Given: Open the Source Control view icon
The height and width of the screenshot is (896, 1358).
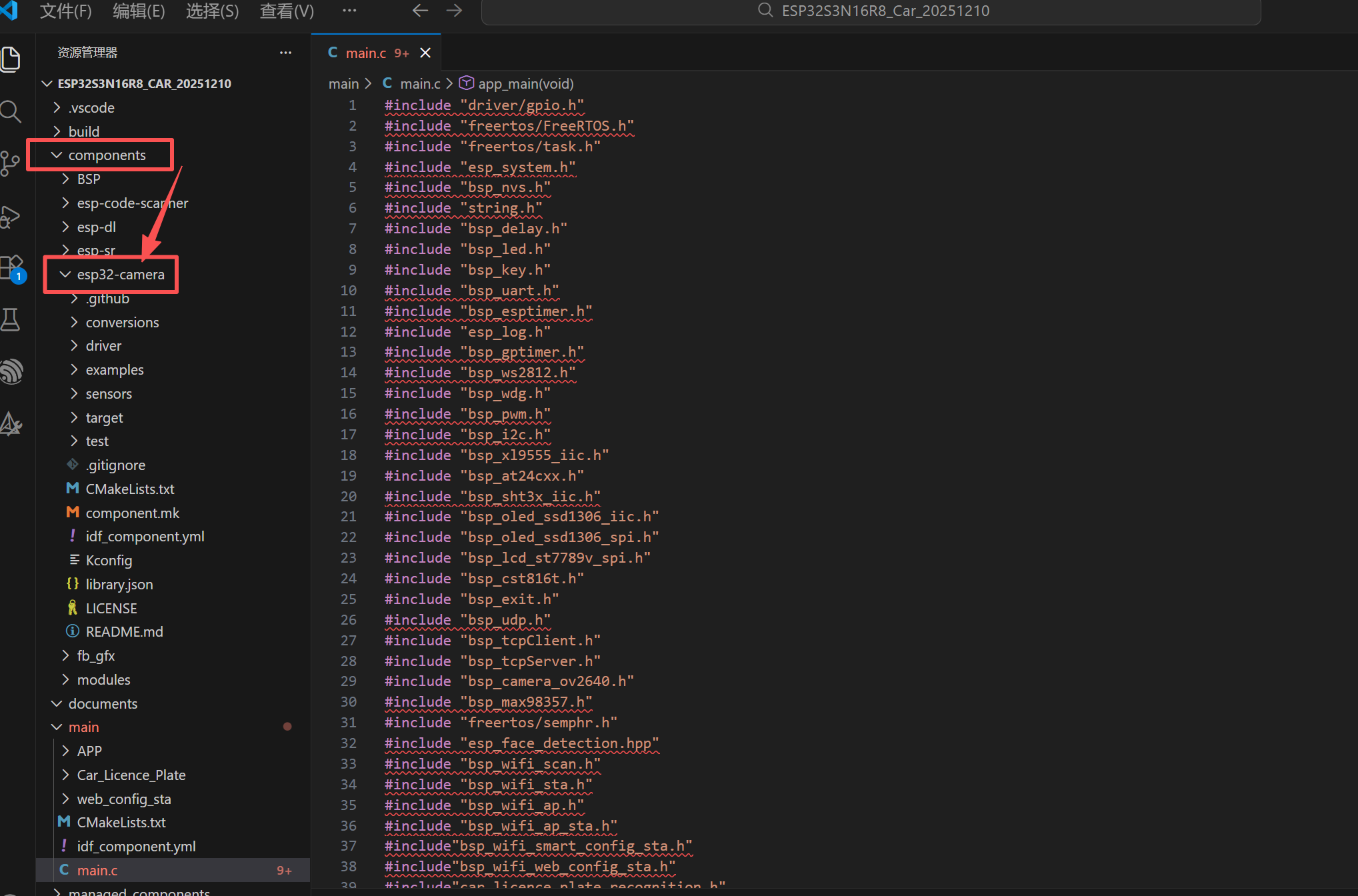Looking at the screenshot, I should (x=10, y=163).
